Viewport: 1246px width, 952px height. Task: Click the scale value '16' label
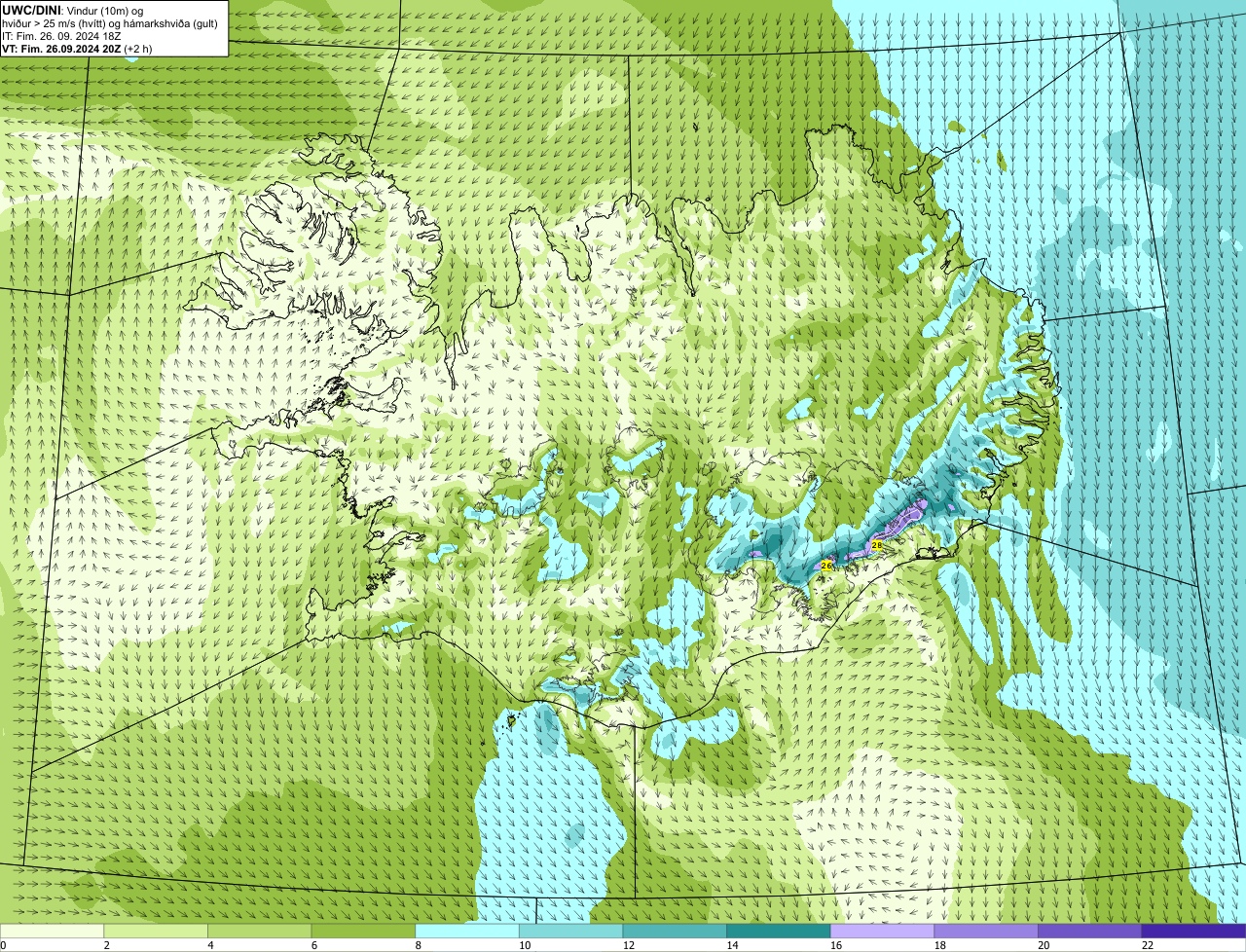835,945
